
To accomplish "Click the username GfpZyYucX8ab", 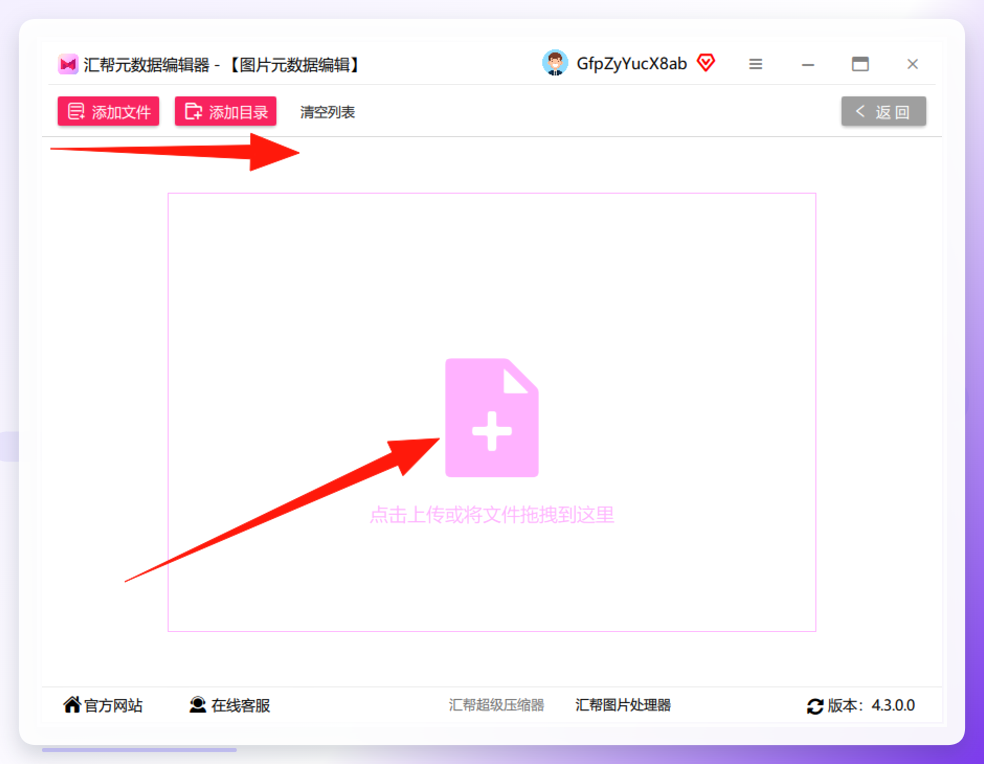I will point(631,64).
